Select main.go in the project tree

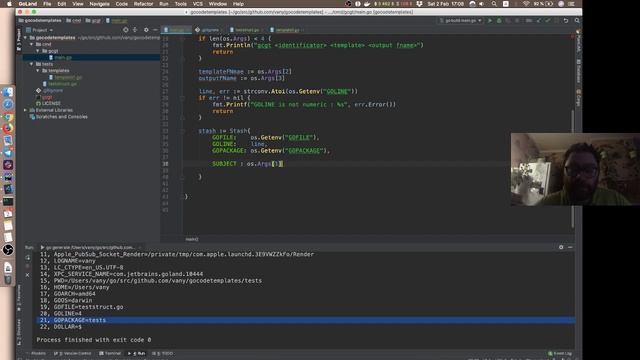coord(63,58)
